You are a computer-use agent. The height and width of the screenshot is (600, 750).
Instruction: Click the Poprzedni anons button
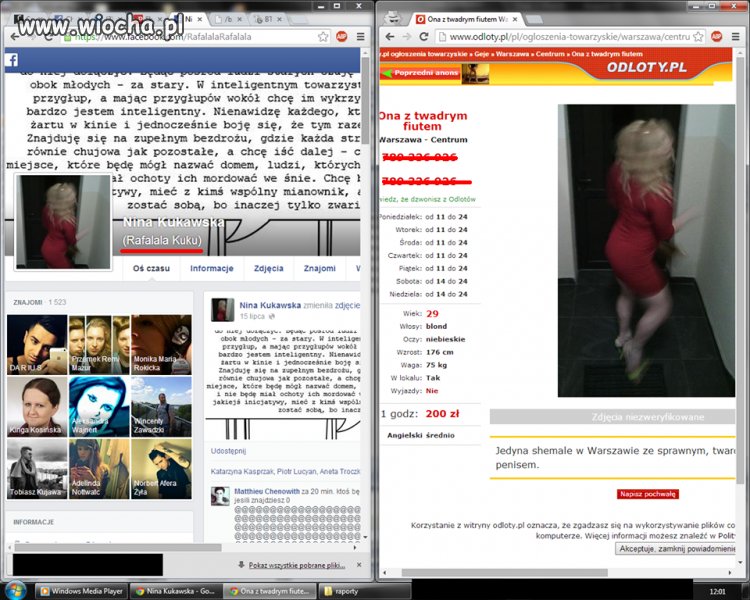[x=420, y=73]
